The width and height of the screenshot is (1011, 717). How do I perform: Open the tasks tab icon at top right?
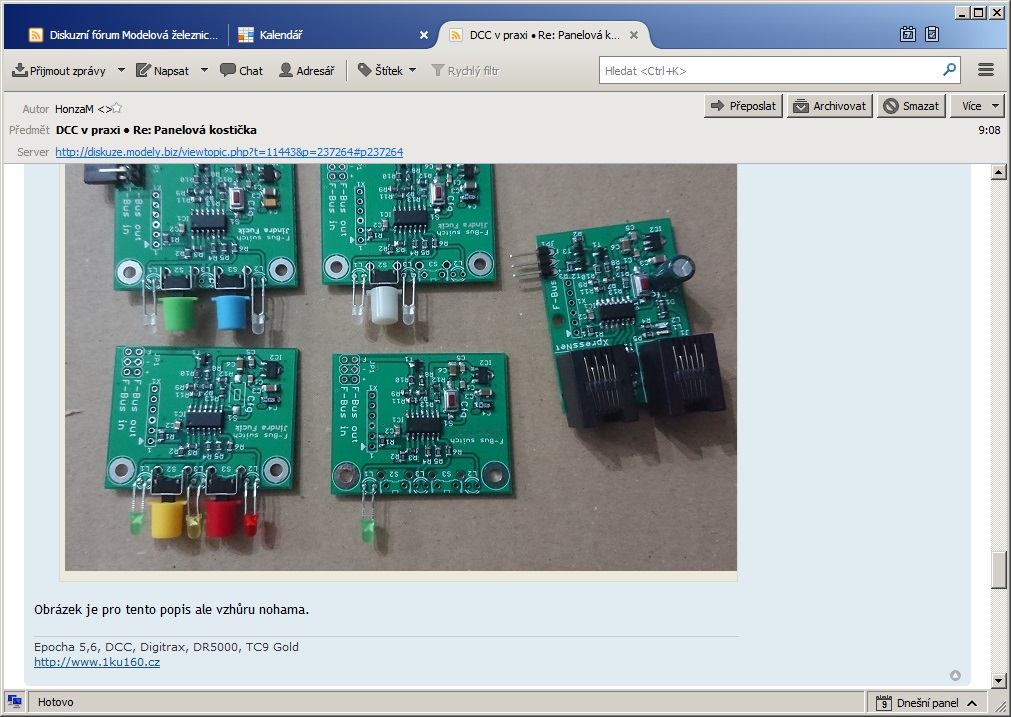click(932, 34)
